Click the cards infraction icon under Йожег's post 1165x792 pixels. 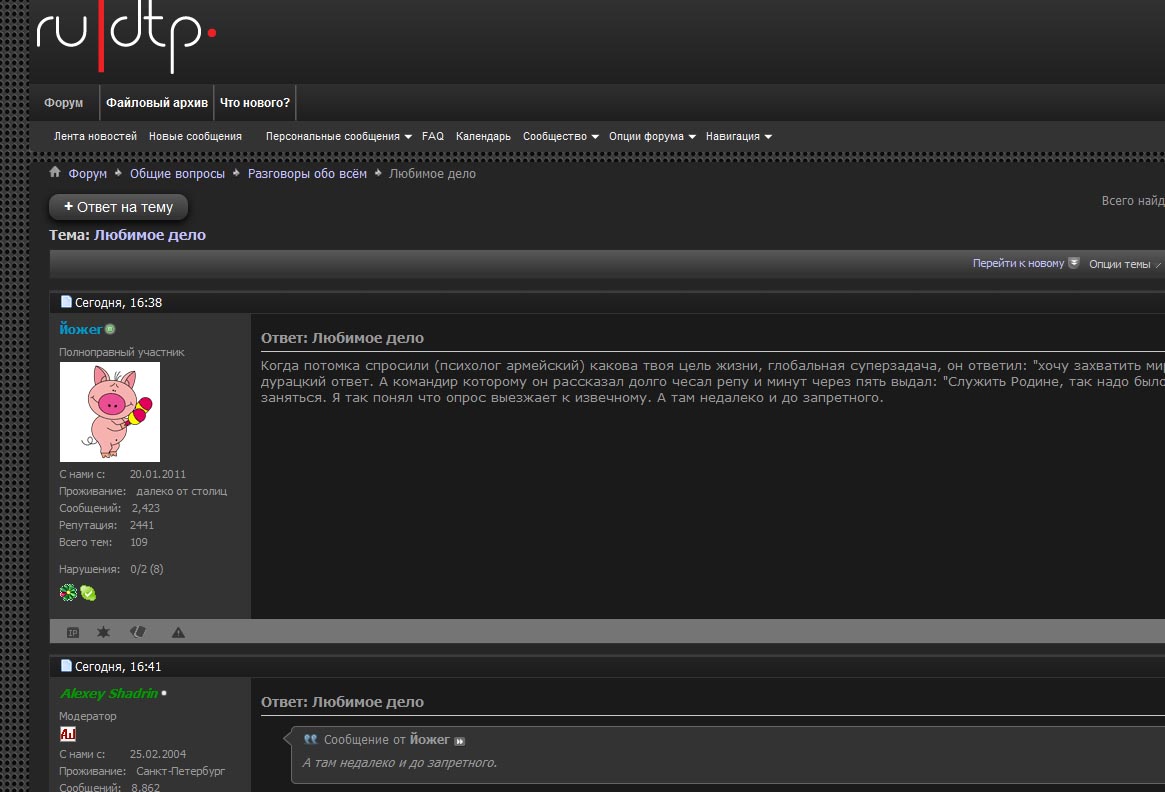pos(138,632)
